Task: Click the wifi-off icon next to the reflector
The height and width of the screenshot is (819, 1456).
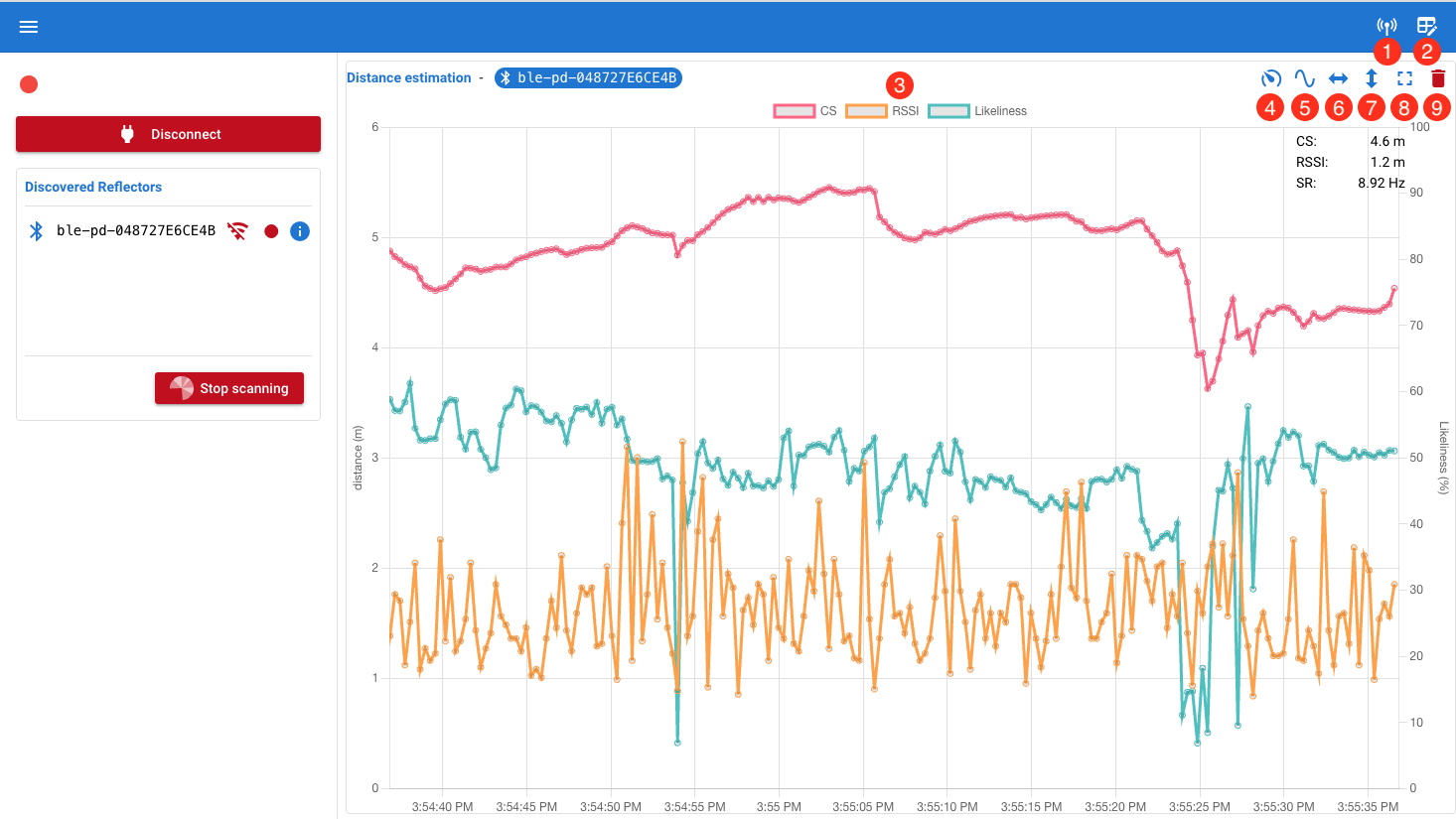Action: [x=238, y=230]
